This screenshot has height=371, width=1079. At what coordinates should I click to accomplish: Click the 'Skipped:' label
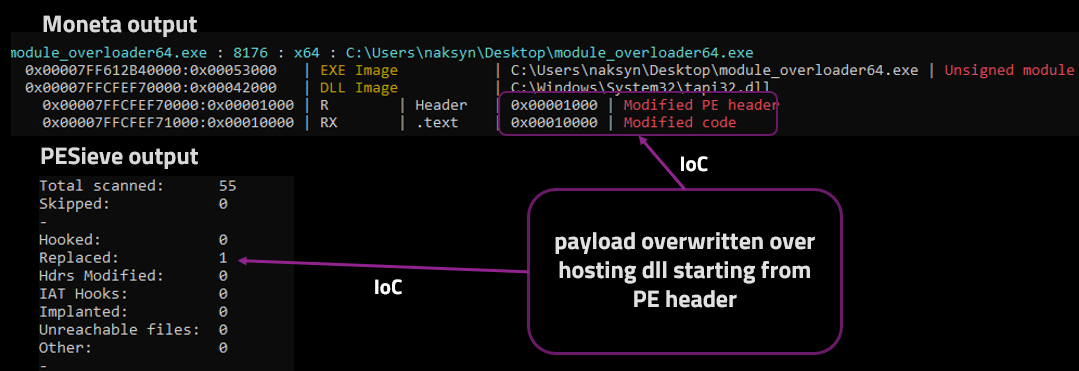click(74, 204)
